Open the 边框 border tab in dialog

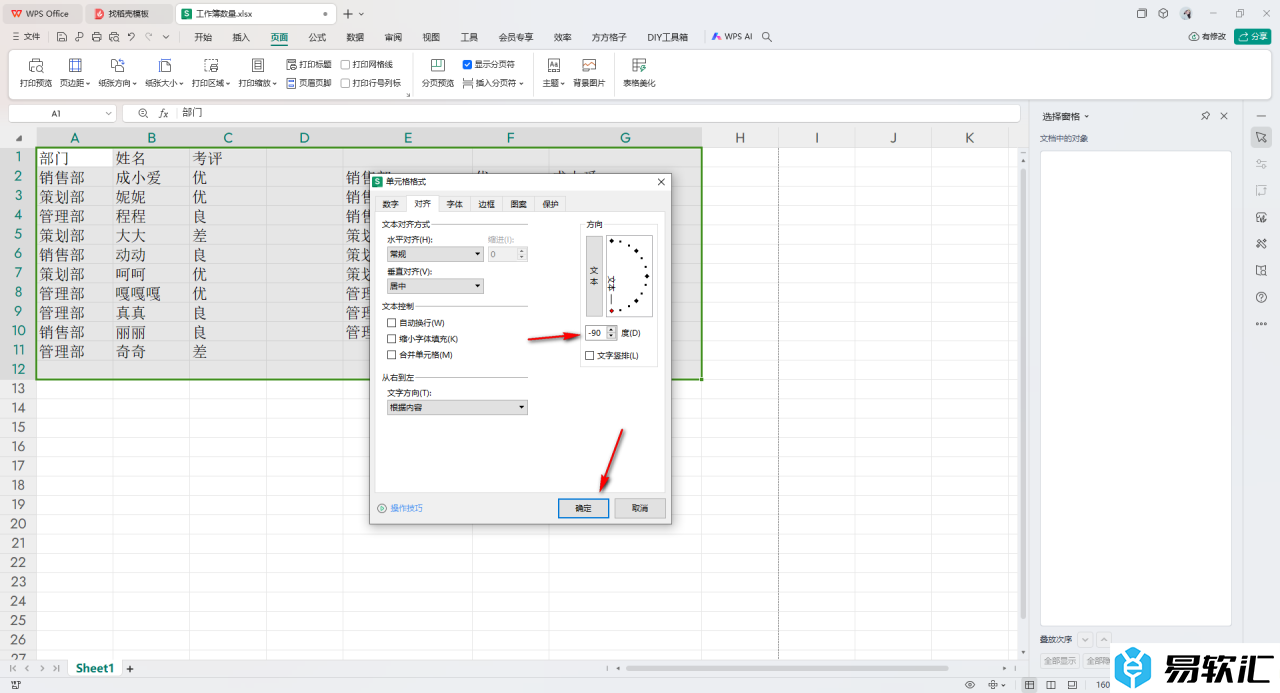tap(486, 204)
